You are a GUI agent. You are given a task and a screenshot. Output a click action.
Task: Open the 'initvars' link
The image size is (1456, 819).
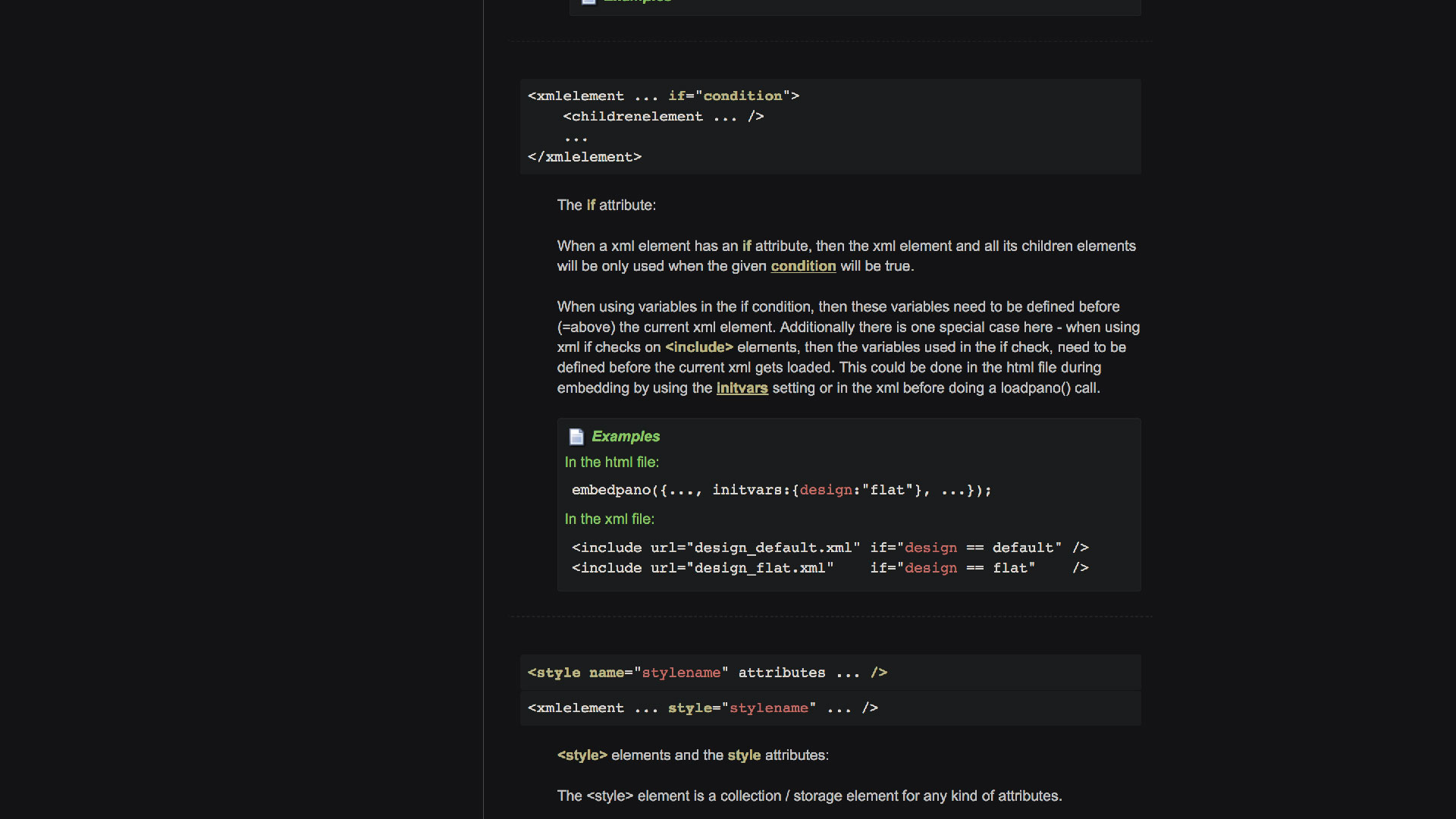(742, 388)
